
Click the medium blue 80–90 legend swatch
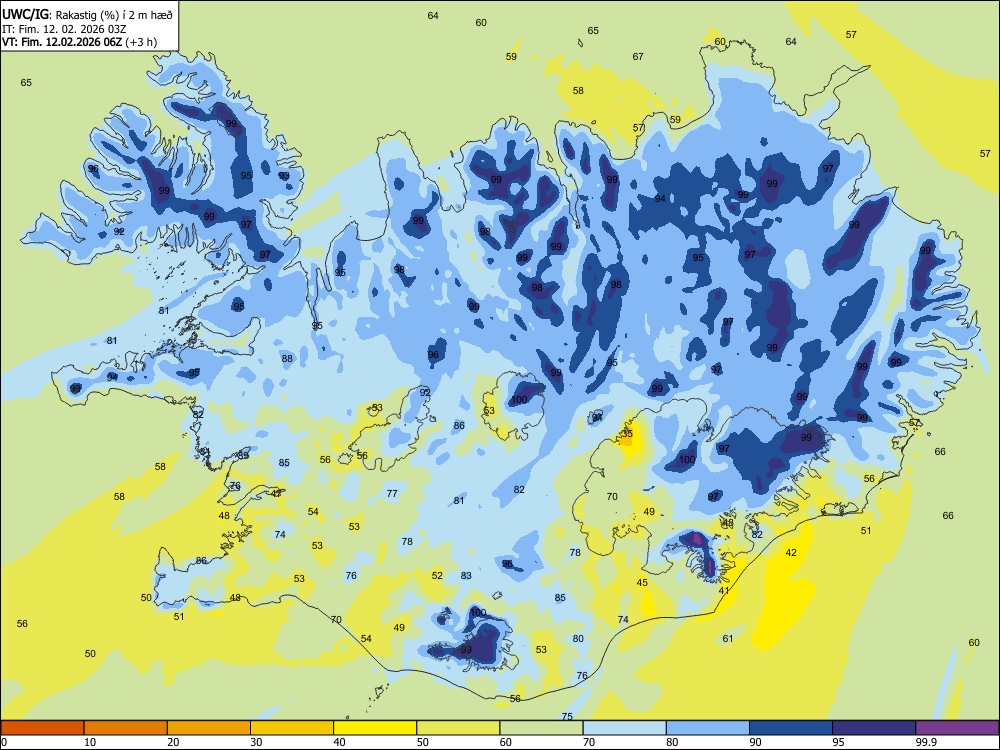click(708, 728)
